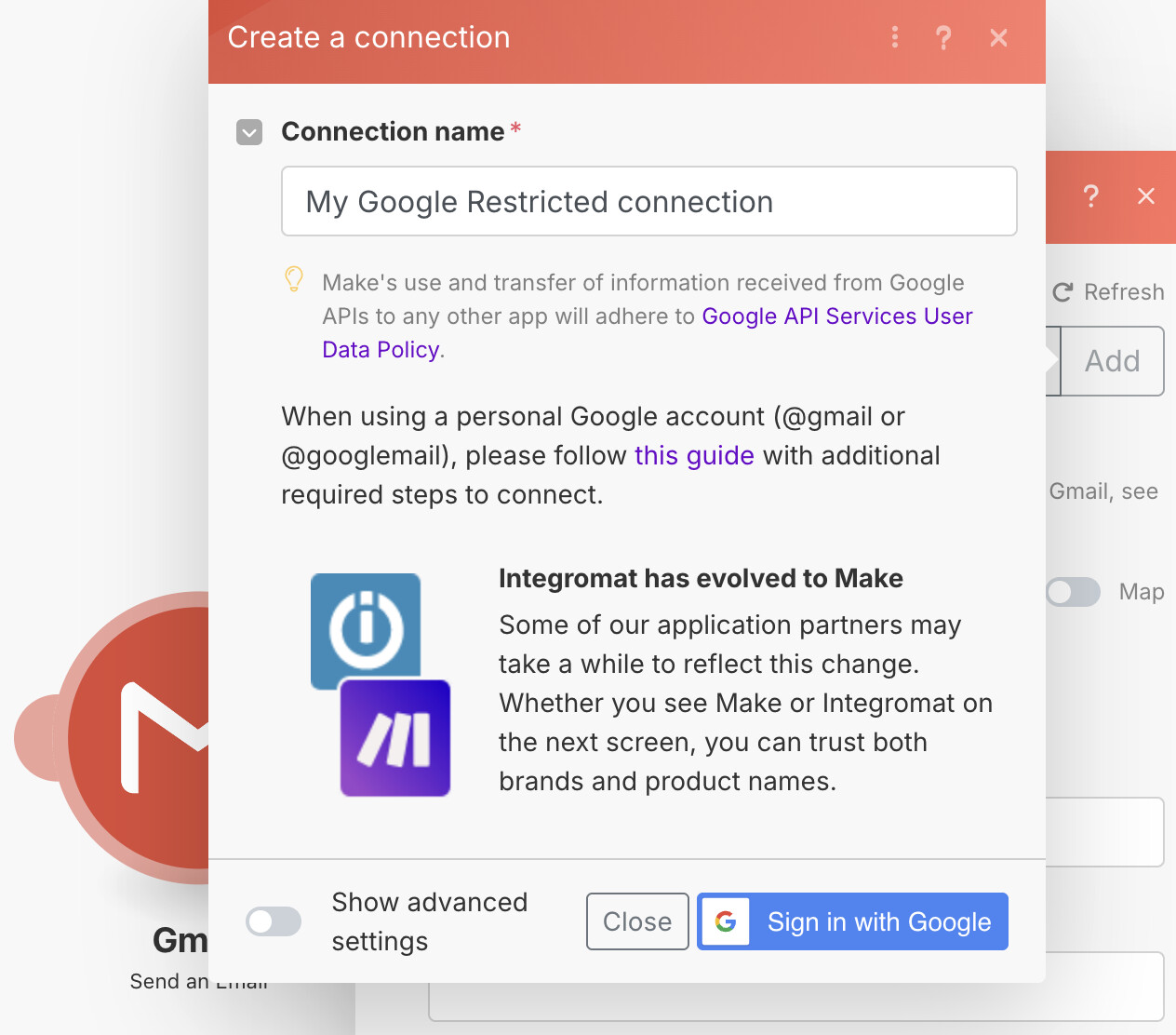Click the lightbulb hint icon

294,279
